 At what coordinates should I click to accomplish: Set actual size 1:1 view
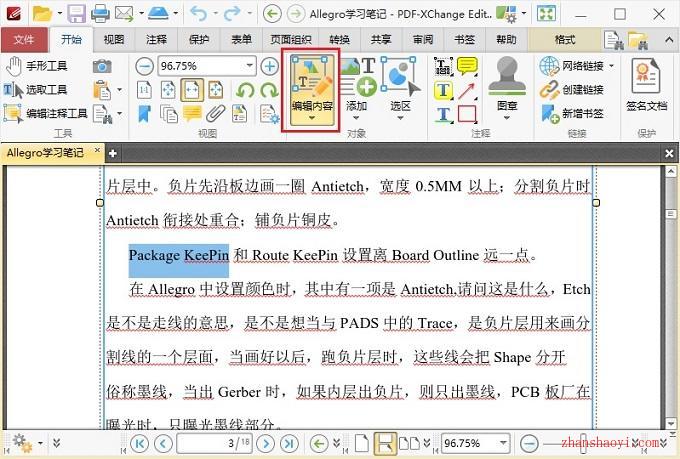tap(144, 90)
